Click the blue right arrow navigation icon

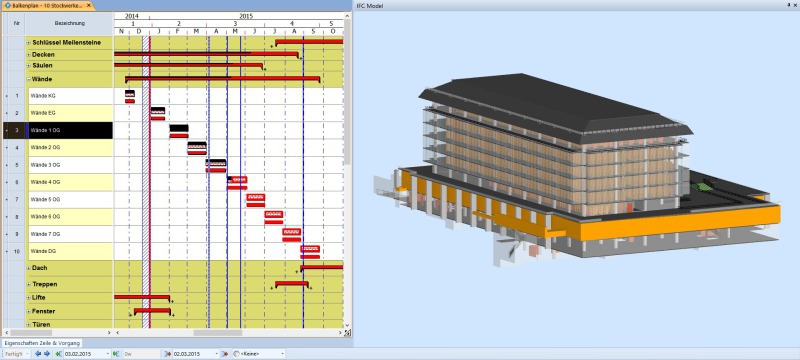47,353
